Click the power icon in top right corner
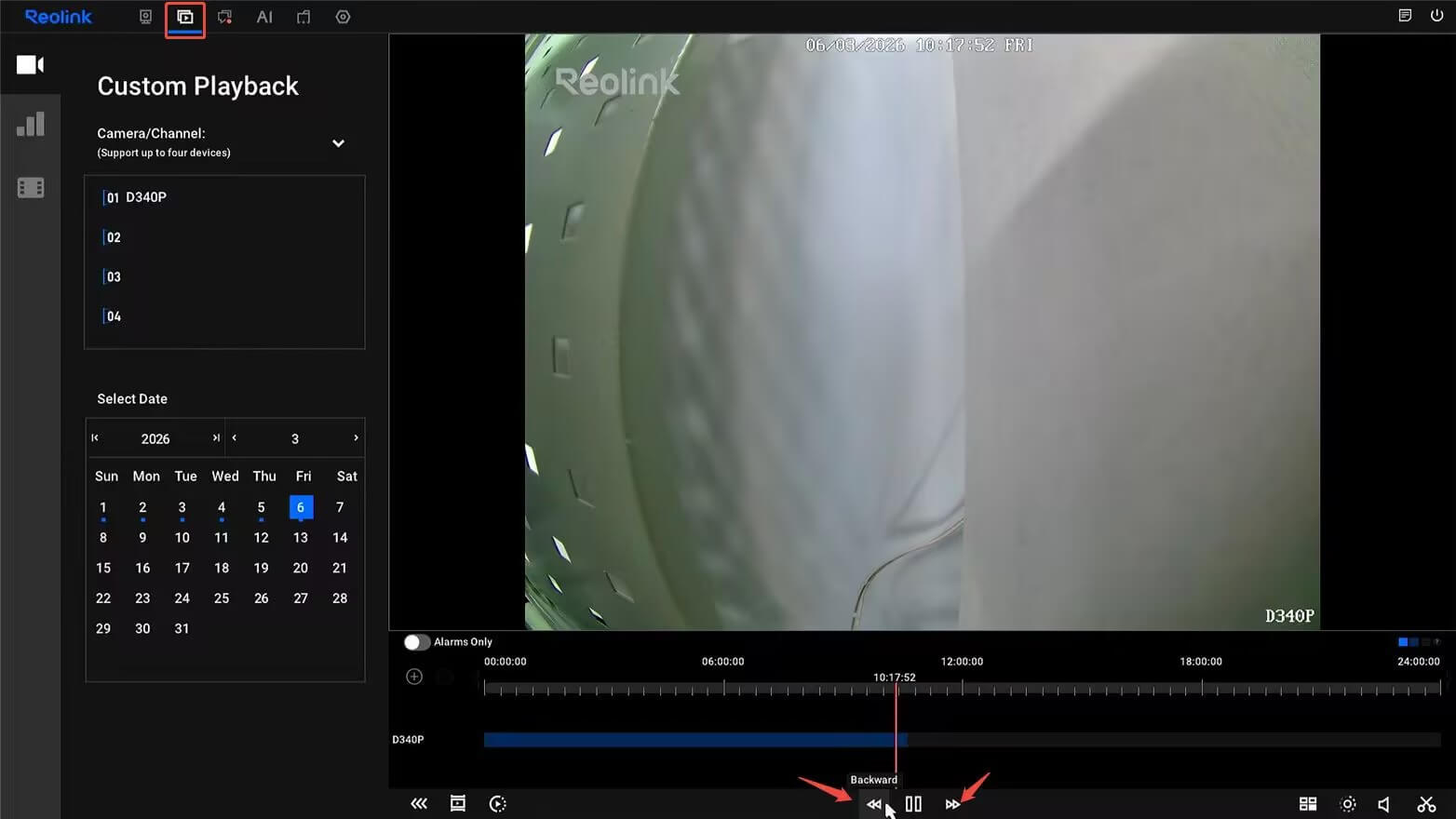This screenshot has height=819, width=1456. coord(1436,16)
